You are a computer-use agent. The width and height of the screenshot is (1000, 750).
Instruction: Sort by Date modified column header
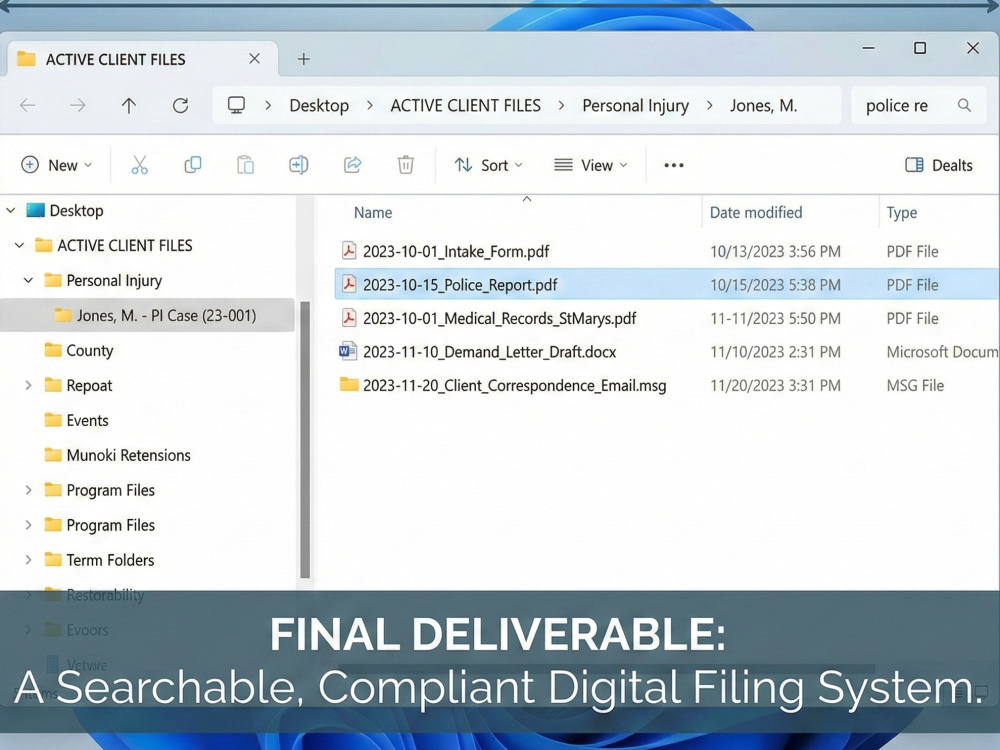point(756,212)
